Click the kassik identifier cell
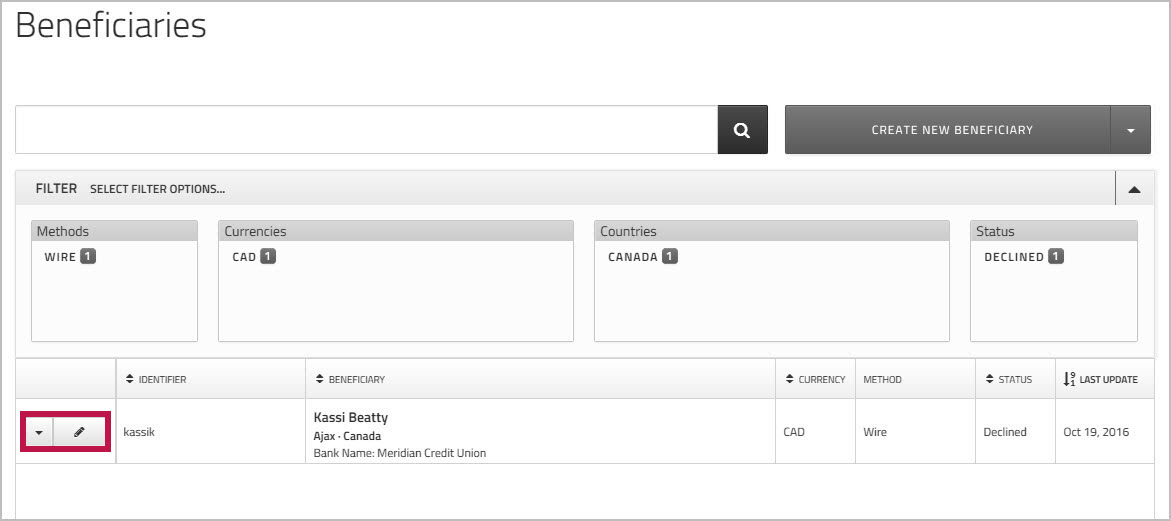Screen dimensions: 1171x521 [x=141, y=432]
